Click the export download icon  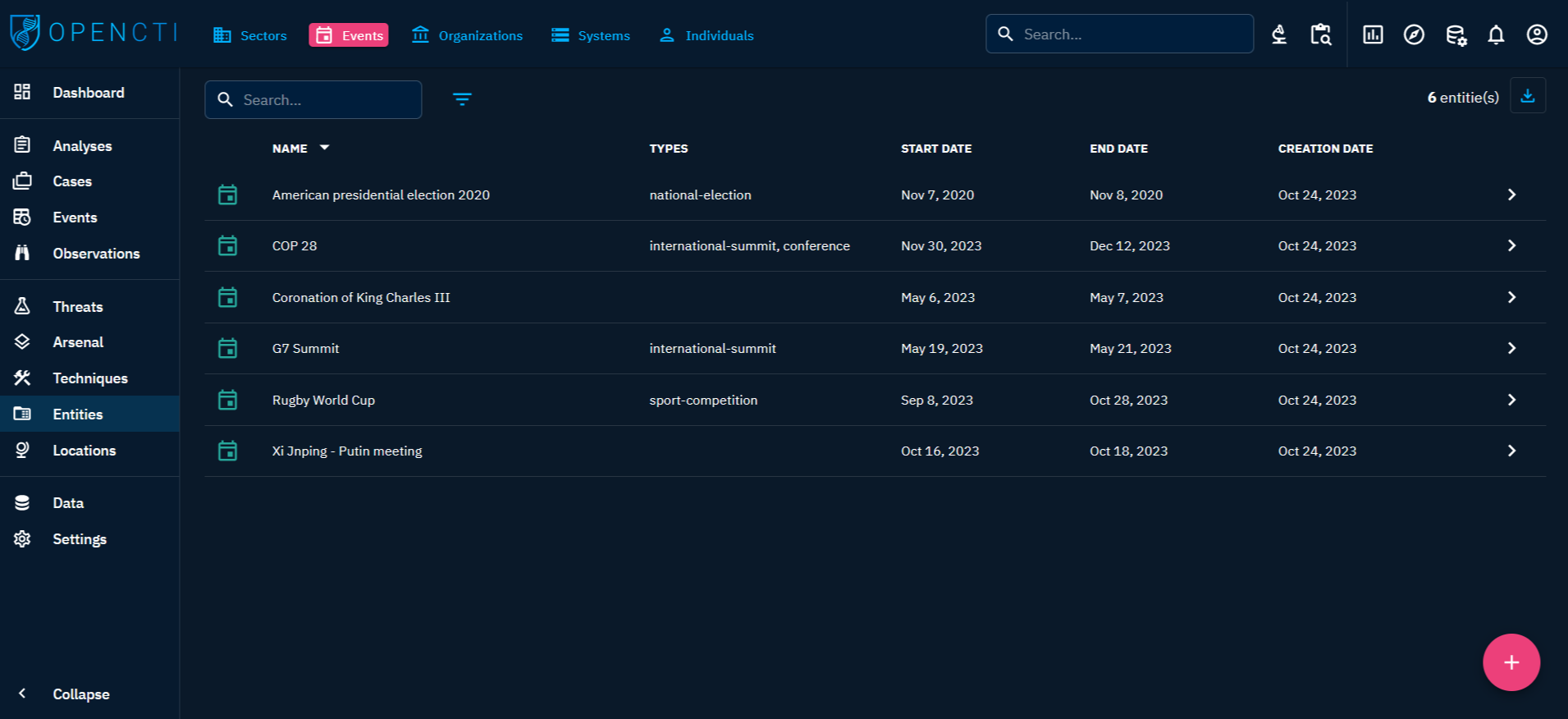pos(1527,96)
